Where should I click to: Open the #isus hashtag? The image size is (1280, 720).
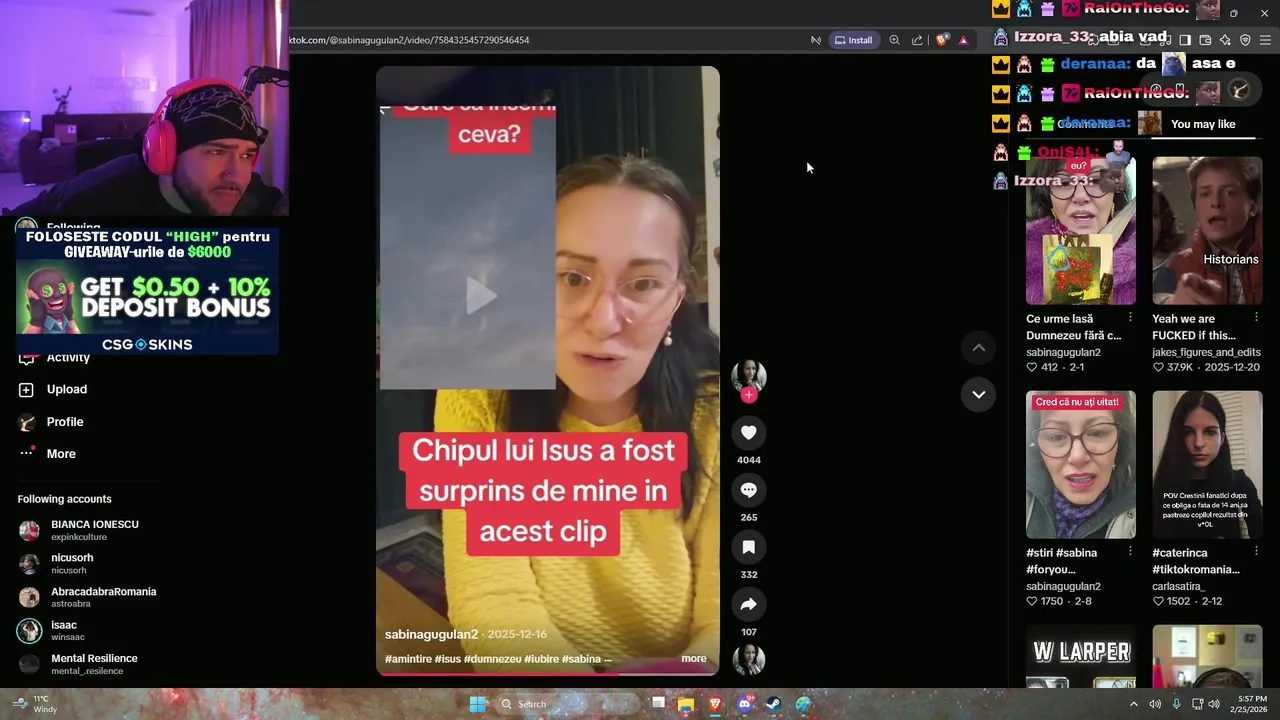click(x=447, y=659)
